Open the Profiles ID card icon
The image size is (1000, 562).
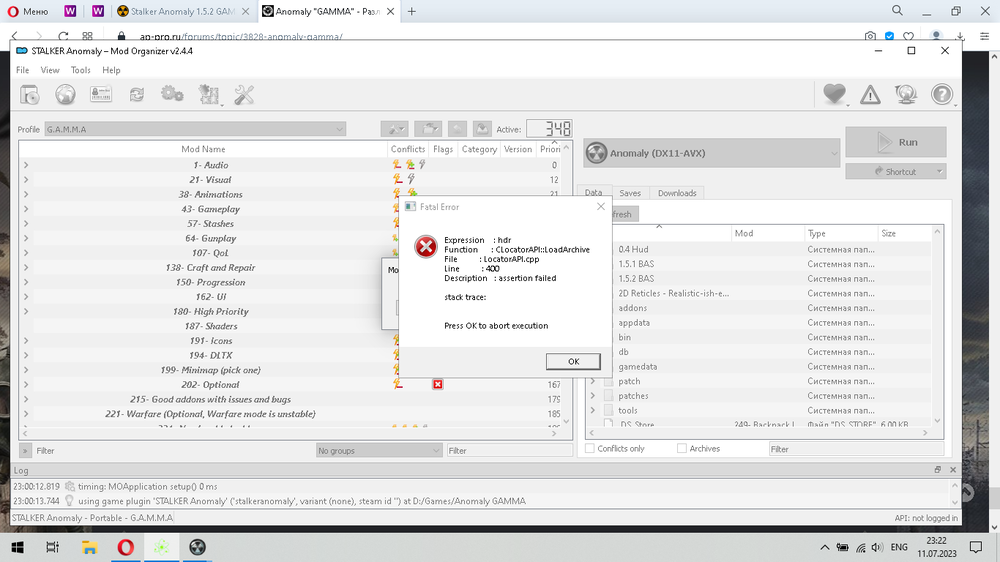click(100, 95)
